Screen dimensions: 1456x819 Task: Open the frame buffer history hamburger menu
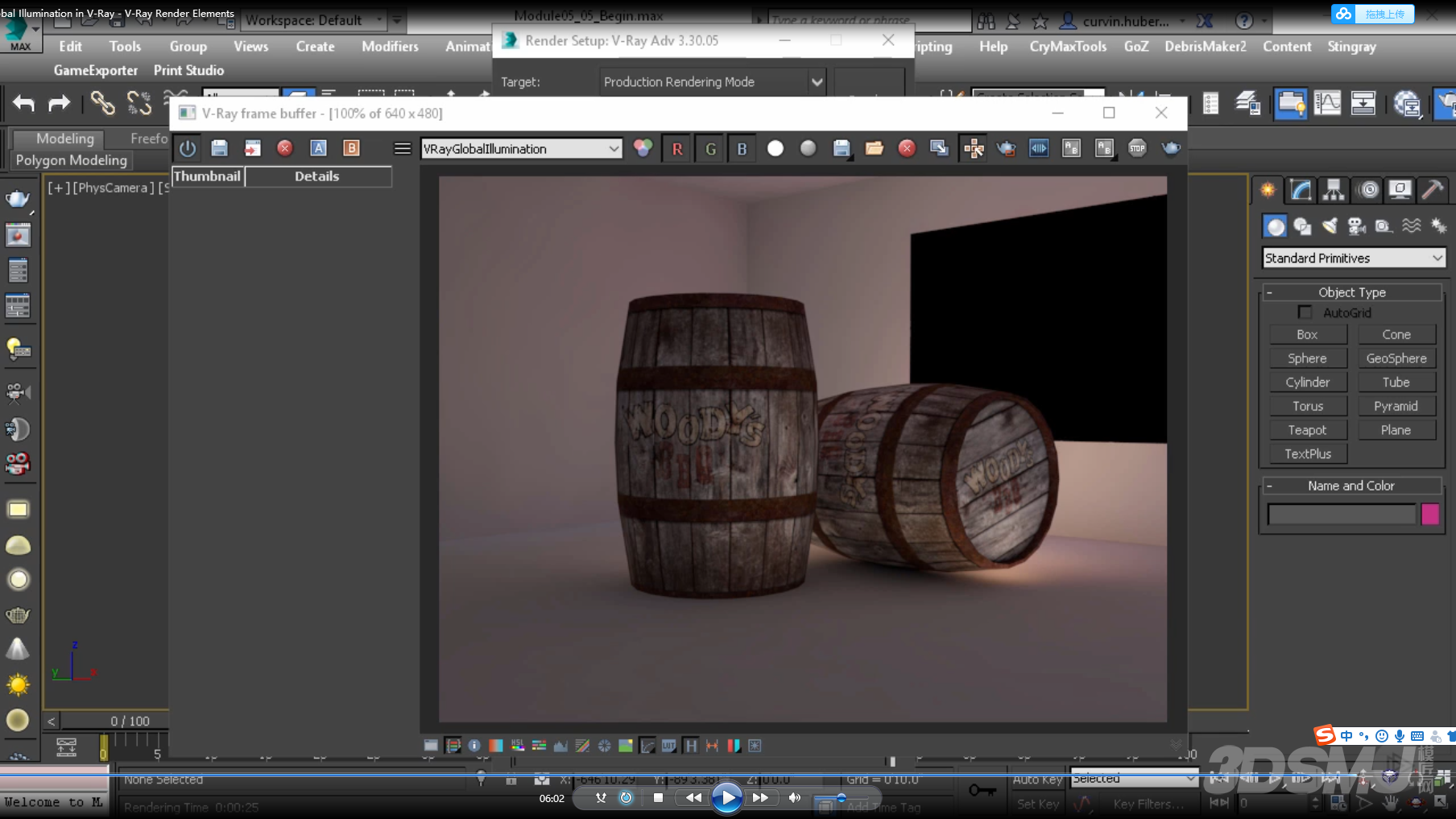coord(402,148)
